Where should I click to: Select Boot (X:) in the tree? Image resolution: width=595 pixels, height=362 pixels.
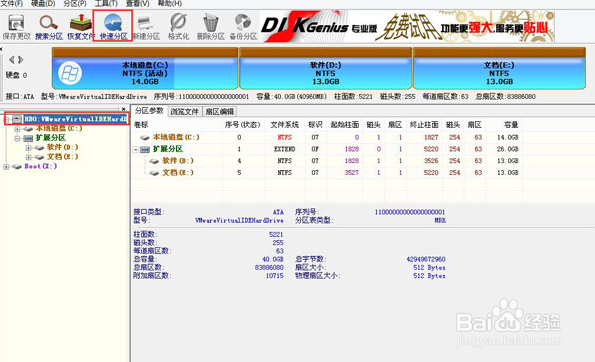(41, 166)
